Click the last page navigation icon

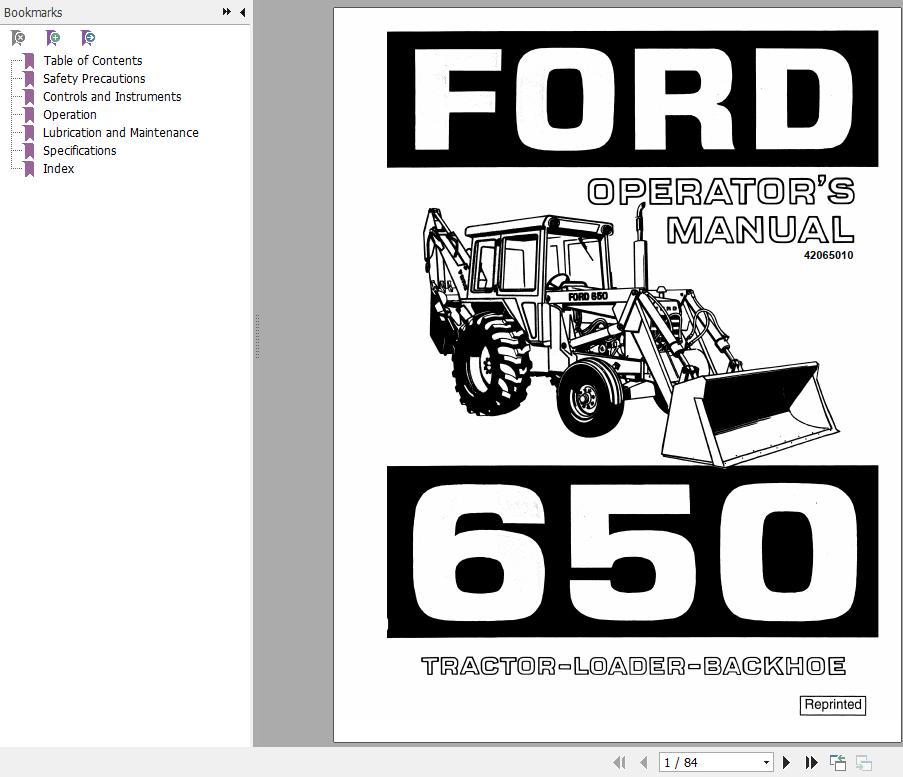(812, 762)
